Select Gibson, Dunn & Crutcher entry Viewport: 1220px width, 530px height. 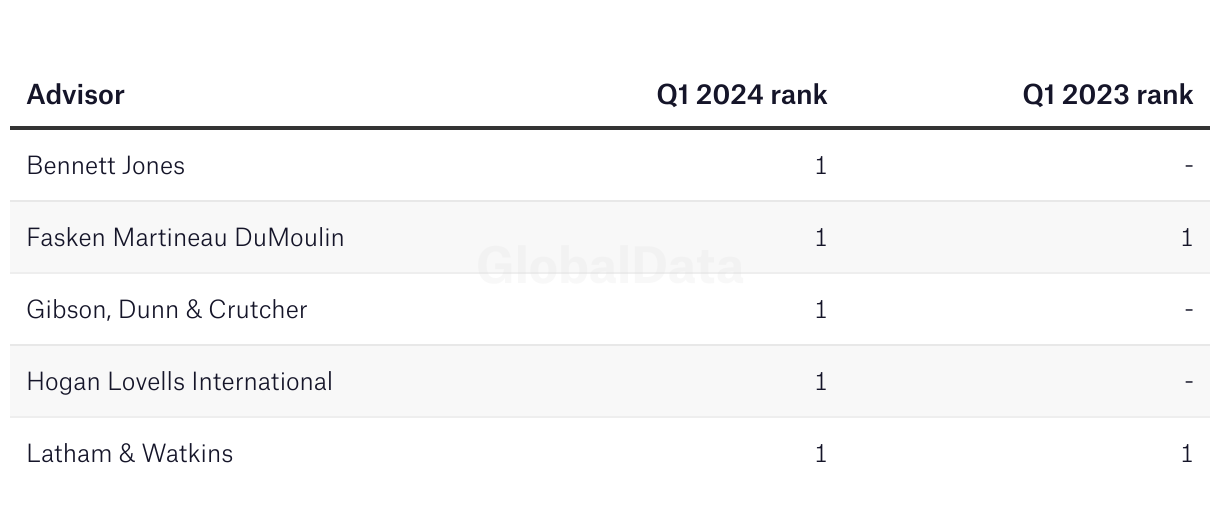pos(167,309)
